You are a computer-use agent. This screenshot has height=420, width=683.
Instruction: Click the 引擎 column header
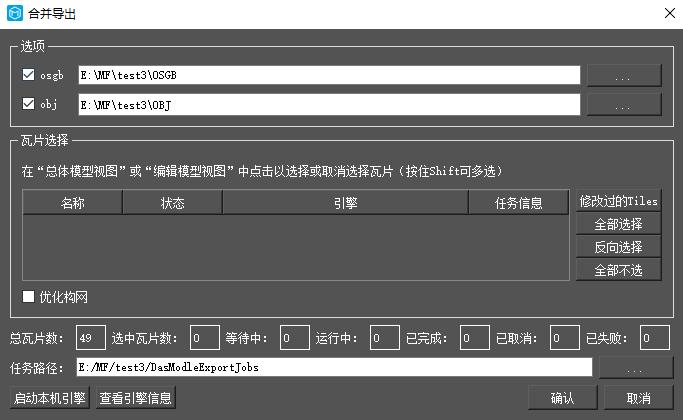click(x=345, y=203)
